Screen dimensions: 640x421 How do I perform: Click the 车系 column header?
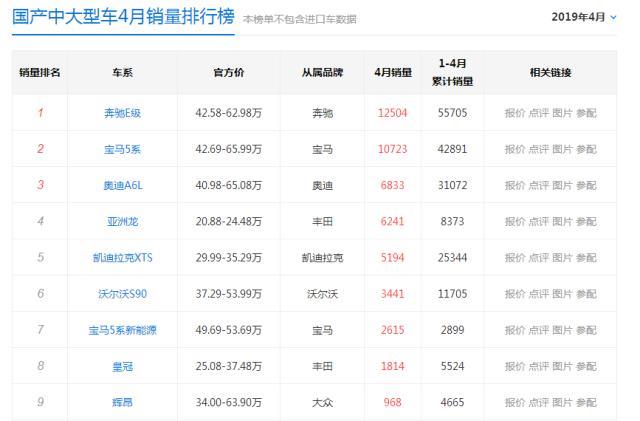122,73
